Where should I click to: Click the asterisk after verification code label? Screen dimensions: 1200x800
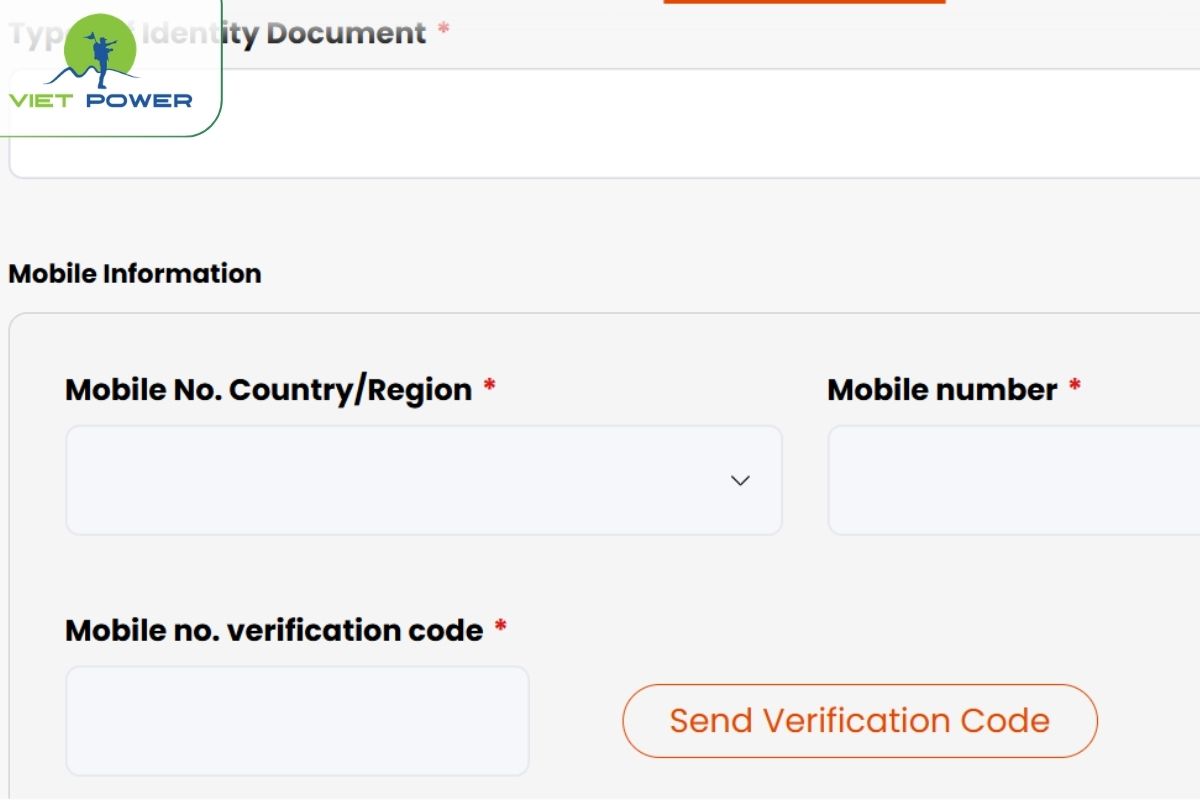(x=501, y=628)
